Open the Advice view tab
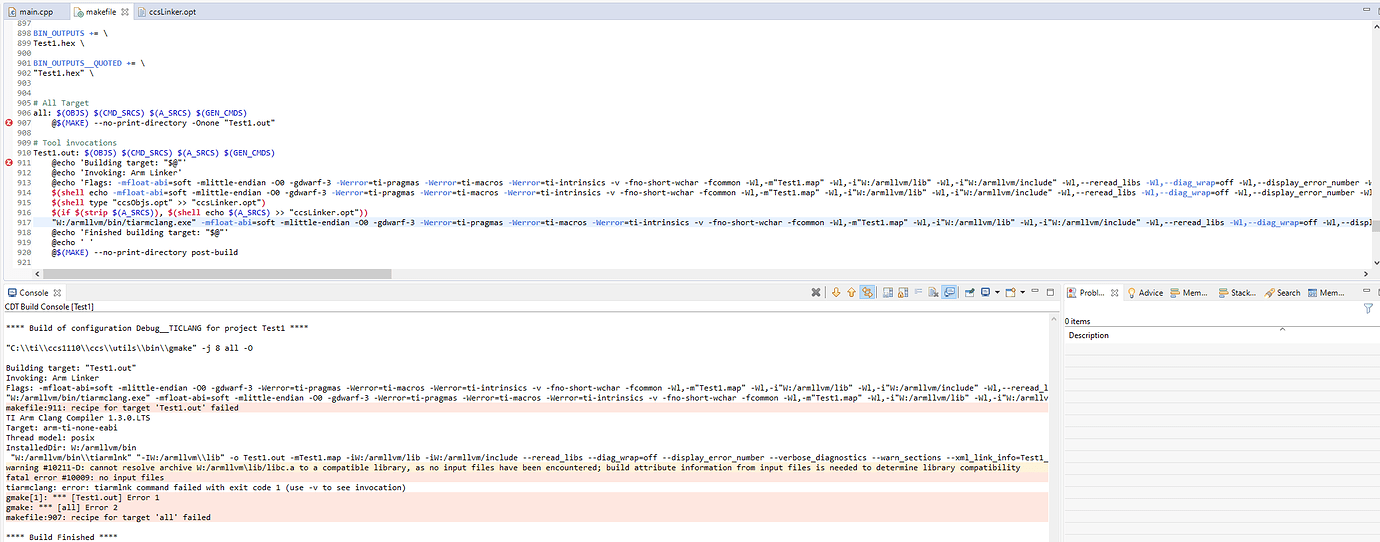 click(x=1145, y=293)
